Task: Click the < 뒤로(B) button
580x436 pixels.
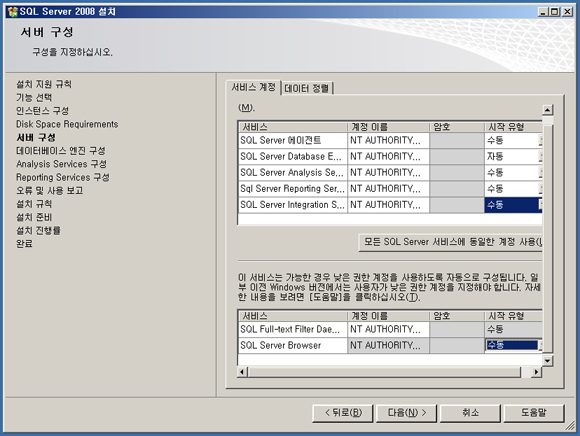Action: click(343, 413)
